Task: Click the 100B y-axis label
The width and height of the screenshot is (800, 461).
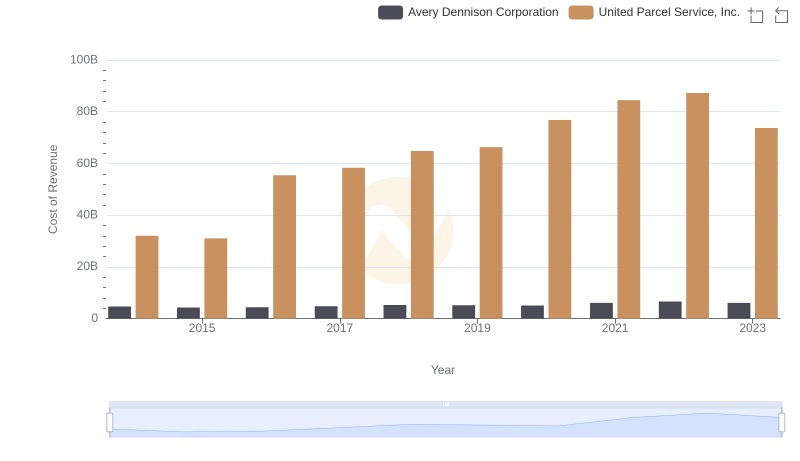Action: click(84, 60)
